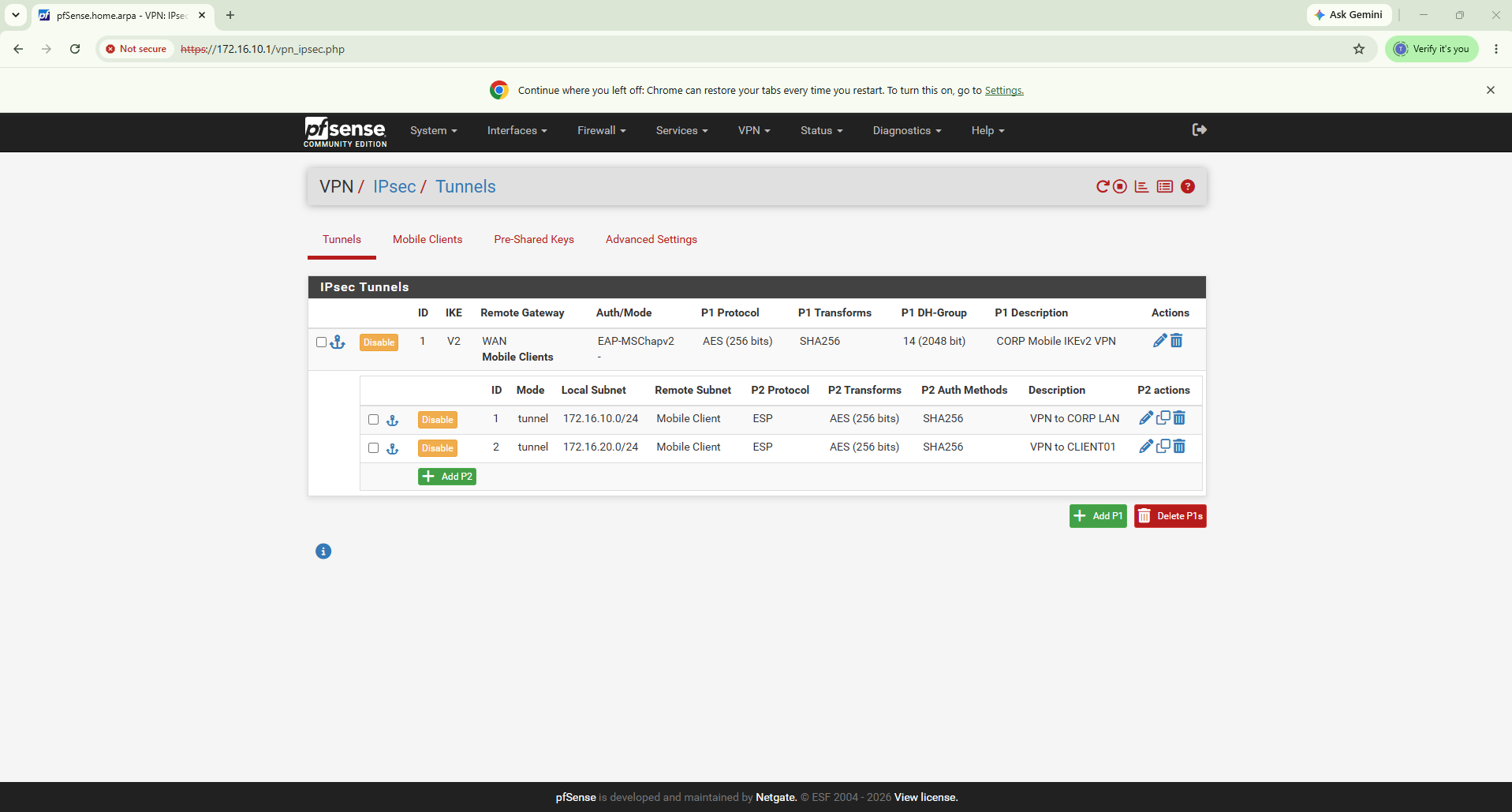Expand the Status menu
Viewport: 1512px width, 812px height.
821,131
